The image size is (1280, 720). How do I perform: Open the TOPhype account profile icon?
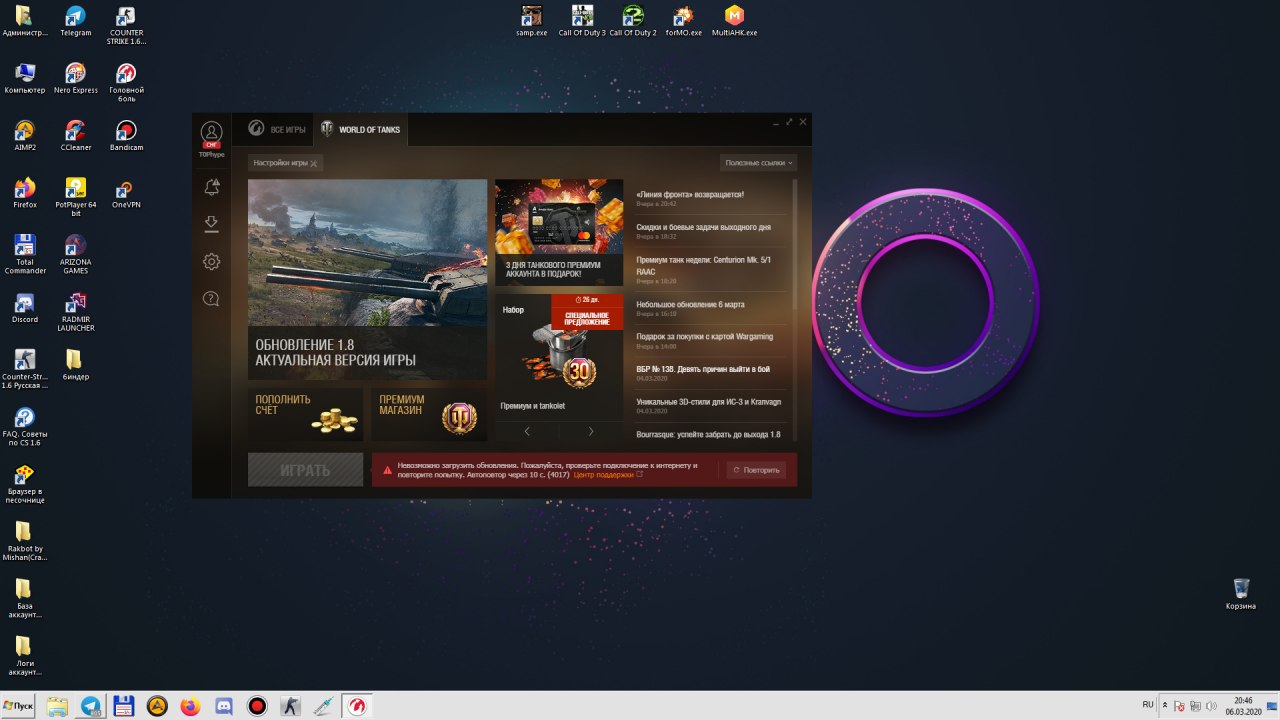[211, 132]
